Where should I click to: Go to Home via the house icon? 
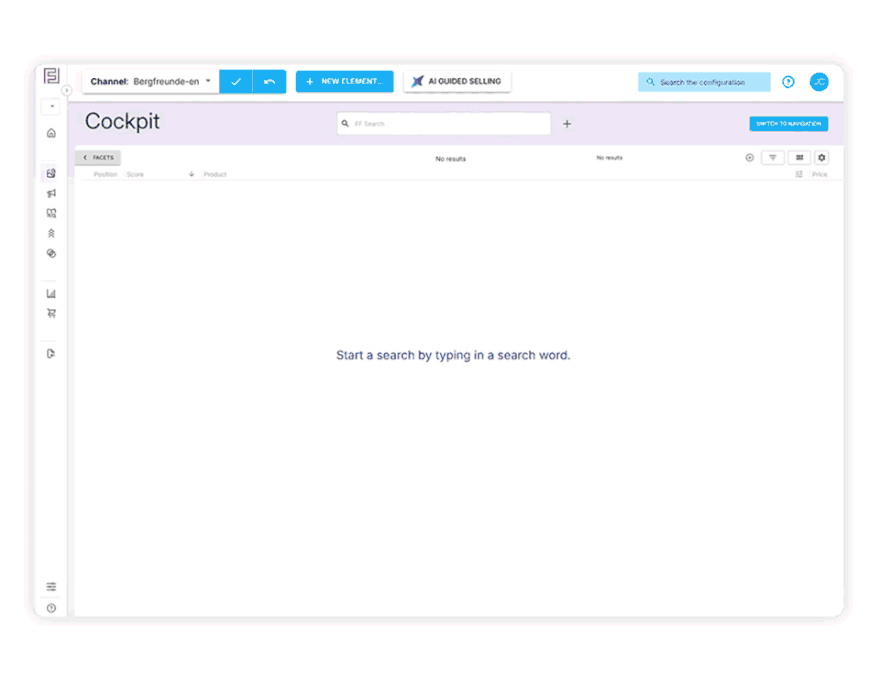click(51, 133)
